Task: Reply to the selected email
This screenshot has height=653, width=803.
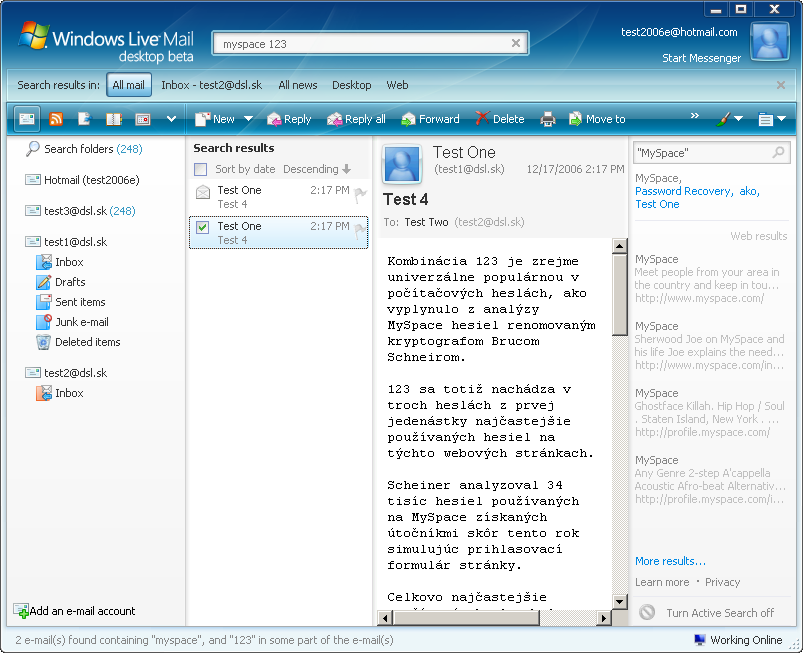Action: pyautogui.click(x=289, y=119)
